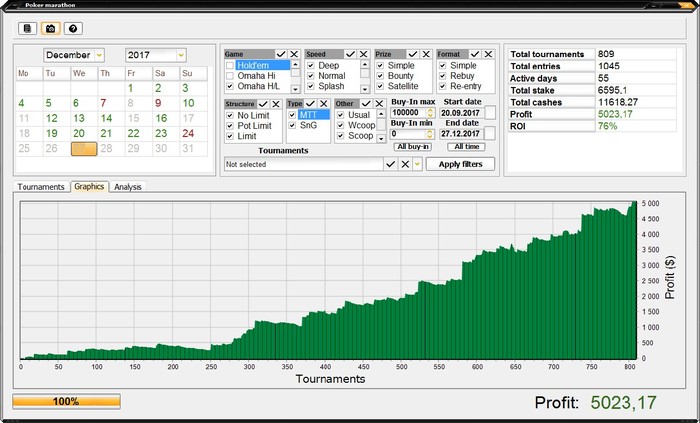Toggle the Omaha H/L checkbox
Image resolution: width=700 pixels, height=423 pixels.
click(229, 86)
